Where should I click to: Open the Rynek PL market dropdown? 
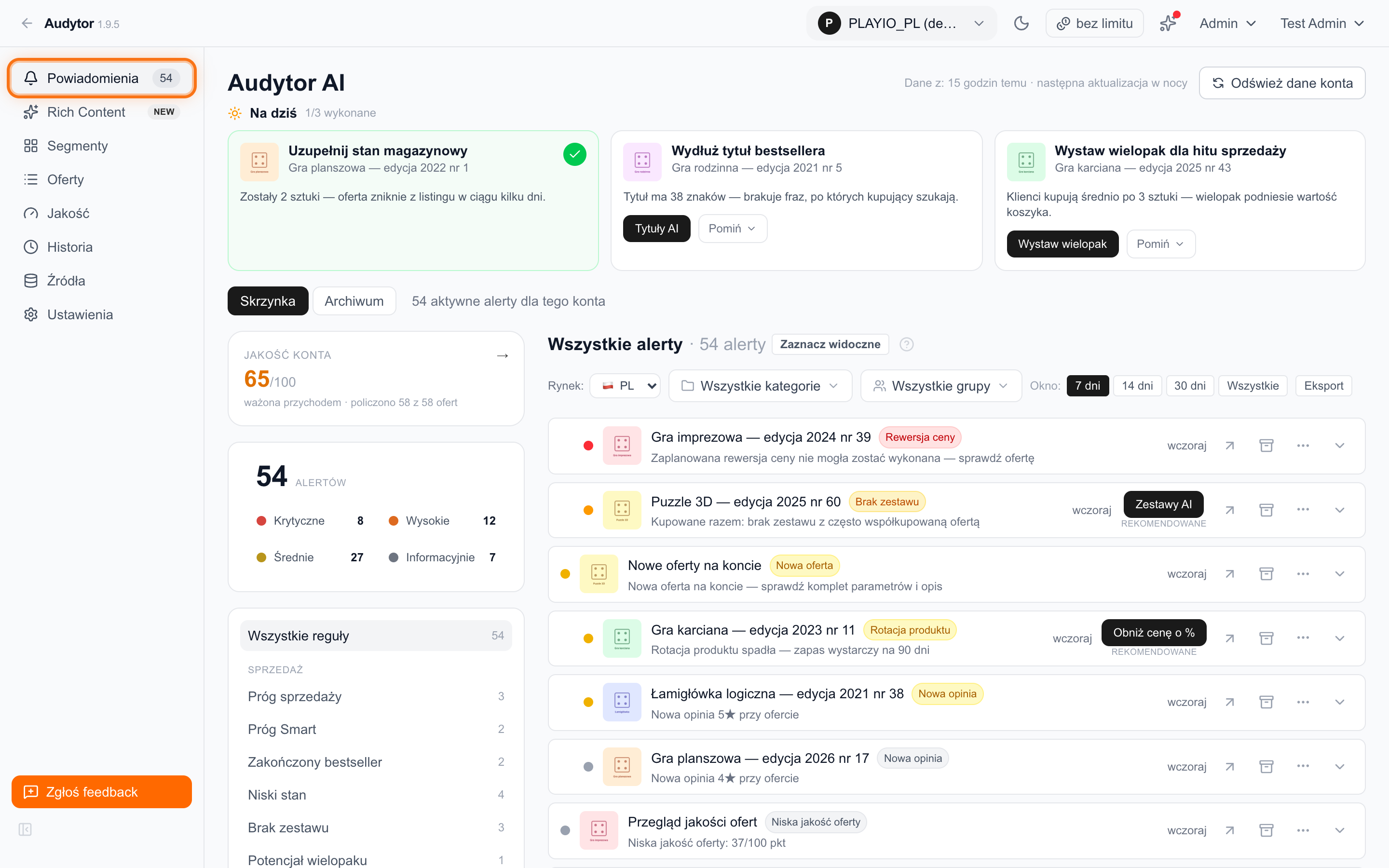click(x=625, y=386)
